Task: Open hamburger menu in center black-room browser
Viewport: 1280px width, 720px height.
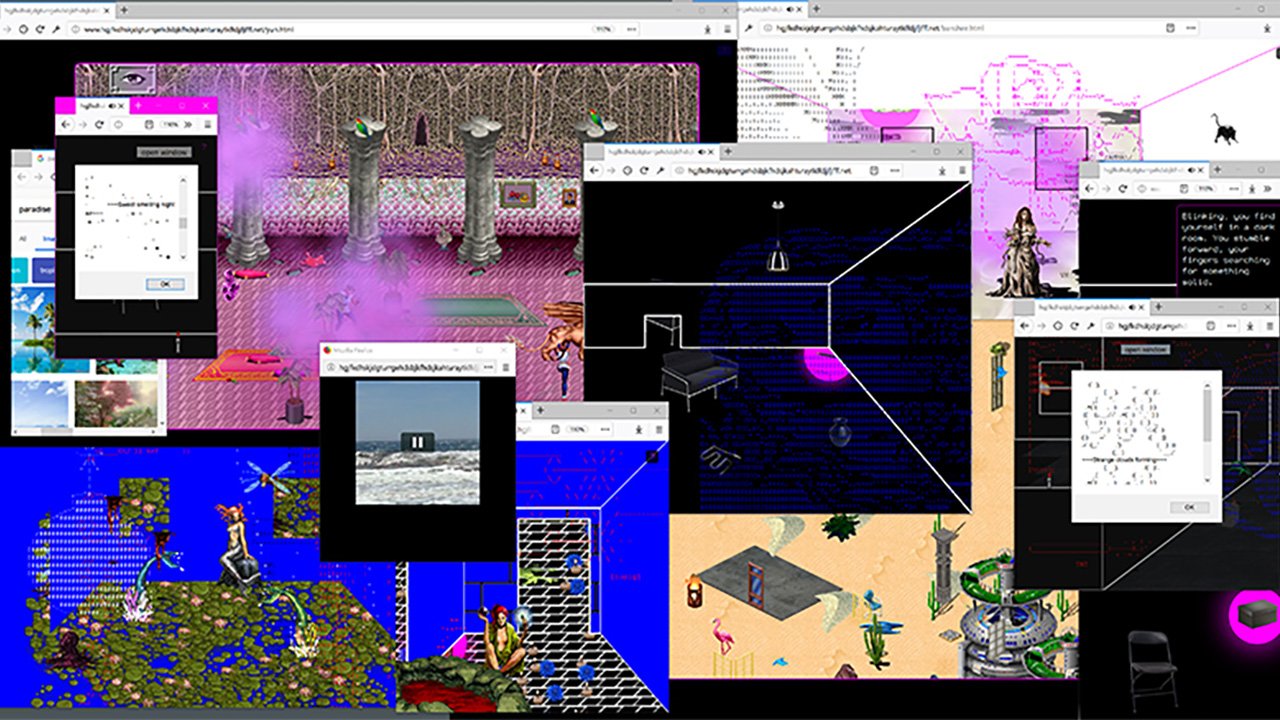Action: [x=962, y=171]
